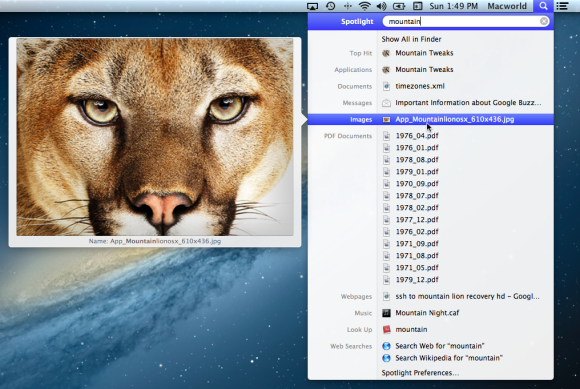This screenshot has width=580, height=389.
Task: Click the Macworld user menu
Action: pos(507,6)
